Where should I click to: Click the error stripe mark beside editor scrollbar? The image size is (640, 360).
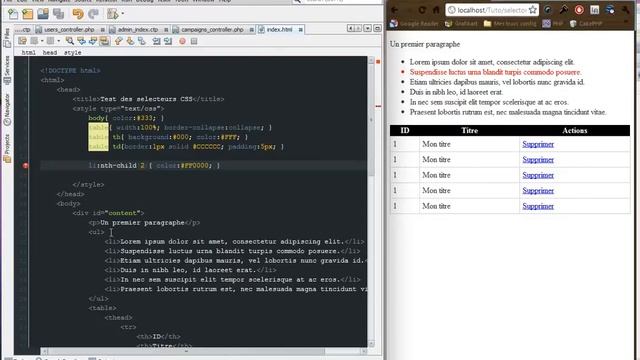pyautogui.click(x=378, y=106)
